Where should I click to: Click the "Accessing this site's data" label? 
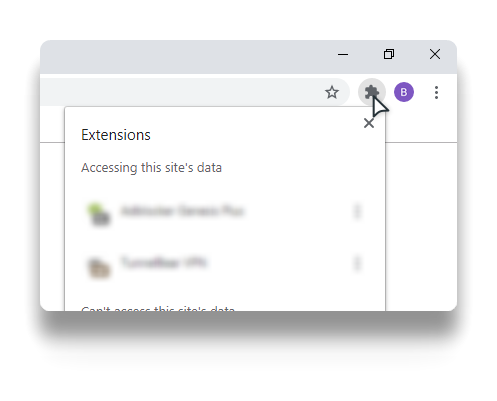tap(151, 168)
